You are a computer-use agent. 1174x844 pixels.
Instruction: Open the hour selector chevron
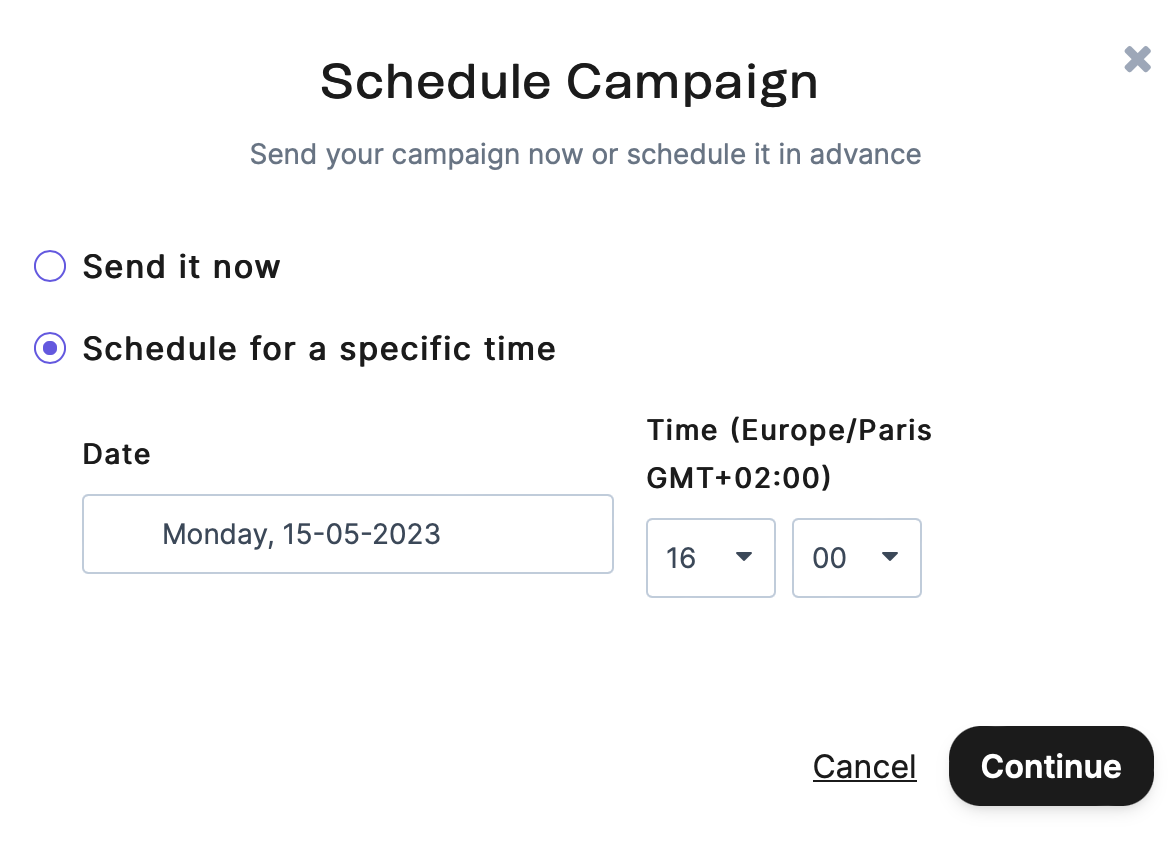tap(744, 558)
